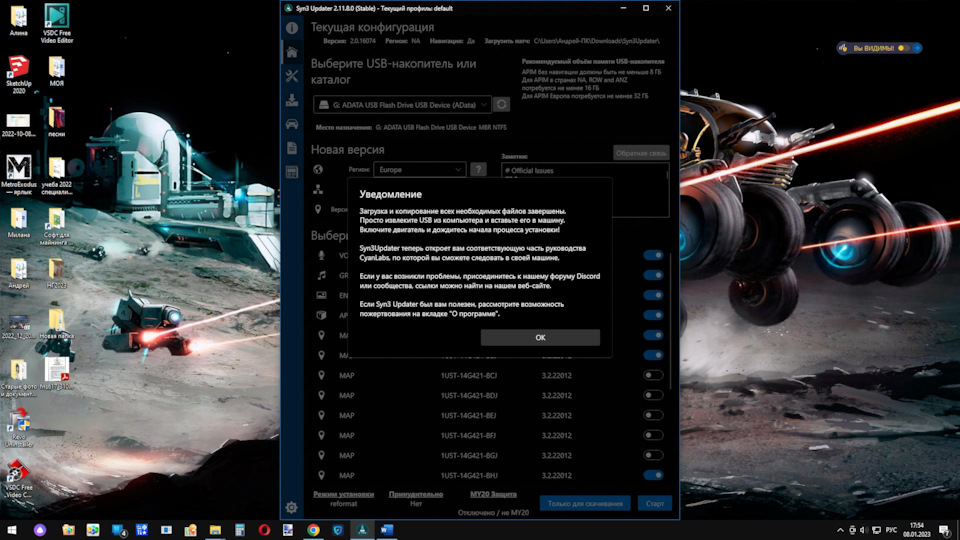This screenshot has width=960, height=540.
Task: Open SketchUp 2020 desktop shortcut
Action: pyautogui.click(x=18, y=75)
